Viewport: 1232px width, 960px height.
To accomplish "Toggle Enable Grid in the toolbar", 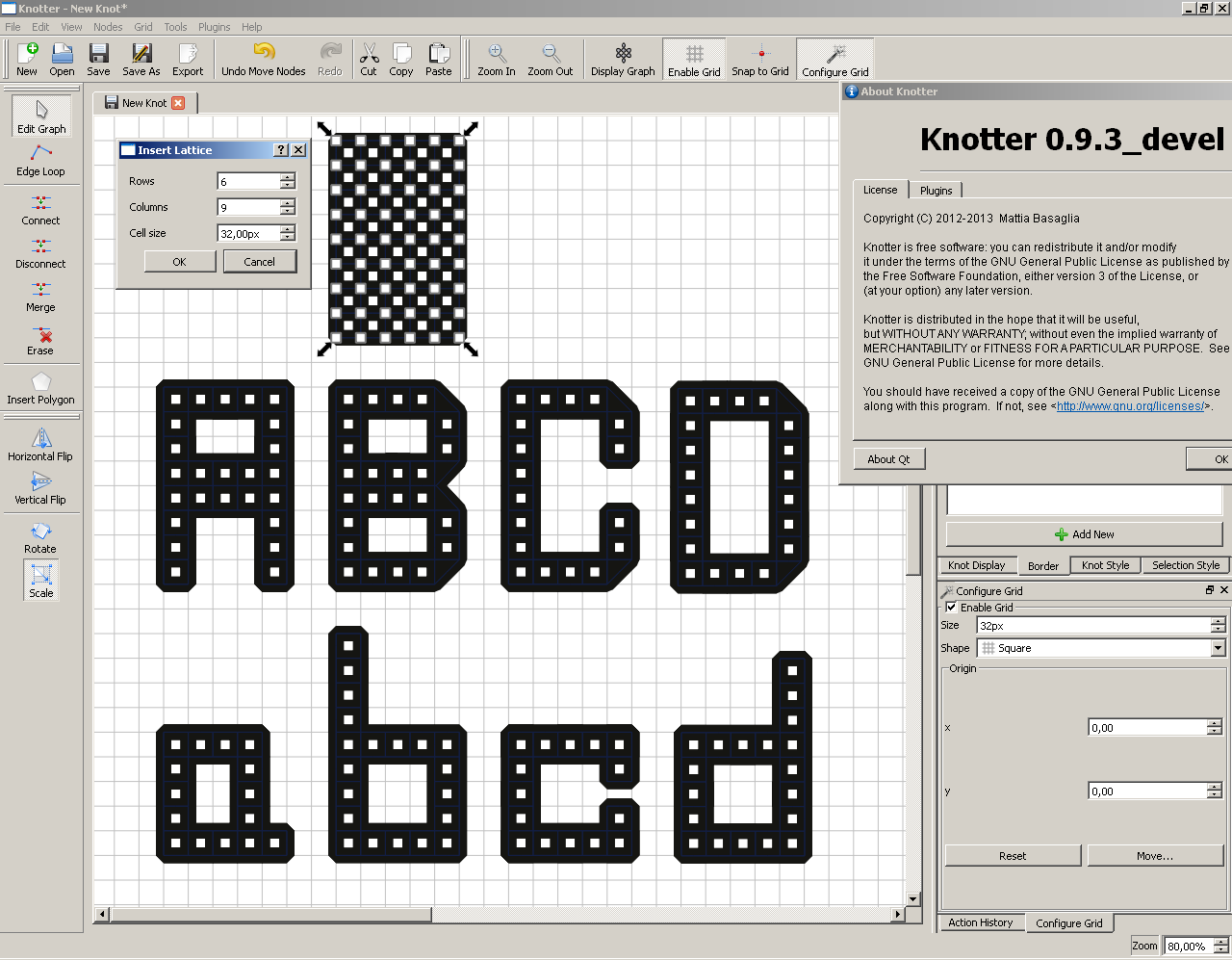I will point(694,59).
